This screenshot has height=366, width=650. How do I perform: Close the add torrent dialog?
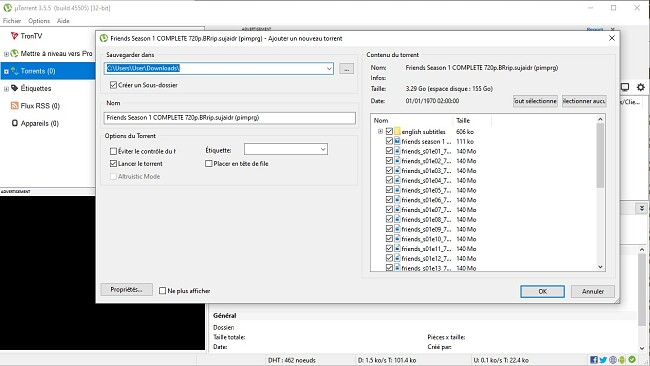[611, 38]
